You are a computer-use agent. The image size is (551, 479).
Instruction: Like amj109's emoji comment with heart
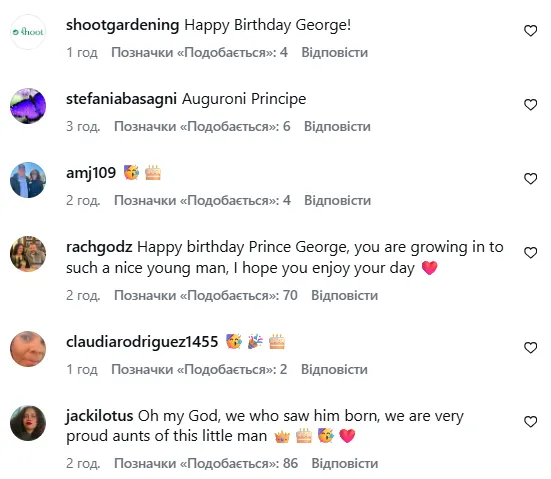point(530,179)
